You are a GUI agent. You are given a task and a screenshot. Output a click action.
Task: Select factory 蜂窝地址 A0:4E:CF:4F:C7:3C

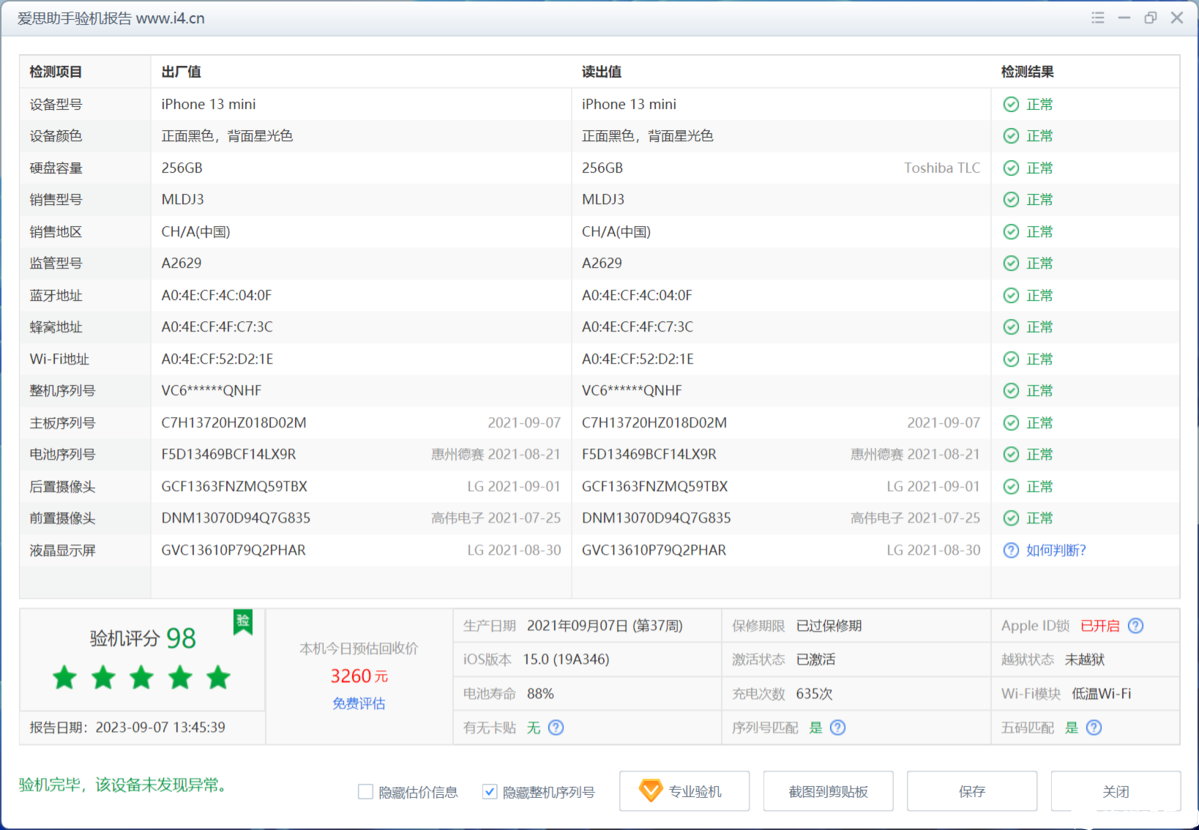(216, 327)
